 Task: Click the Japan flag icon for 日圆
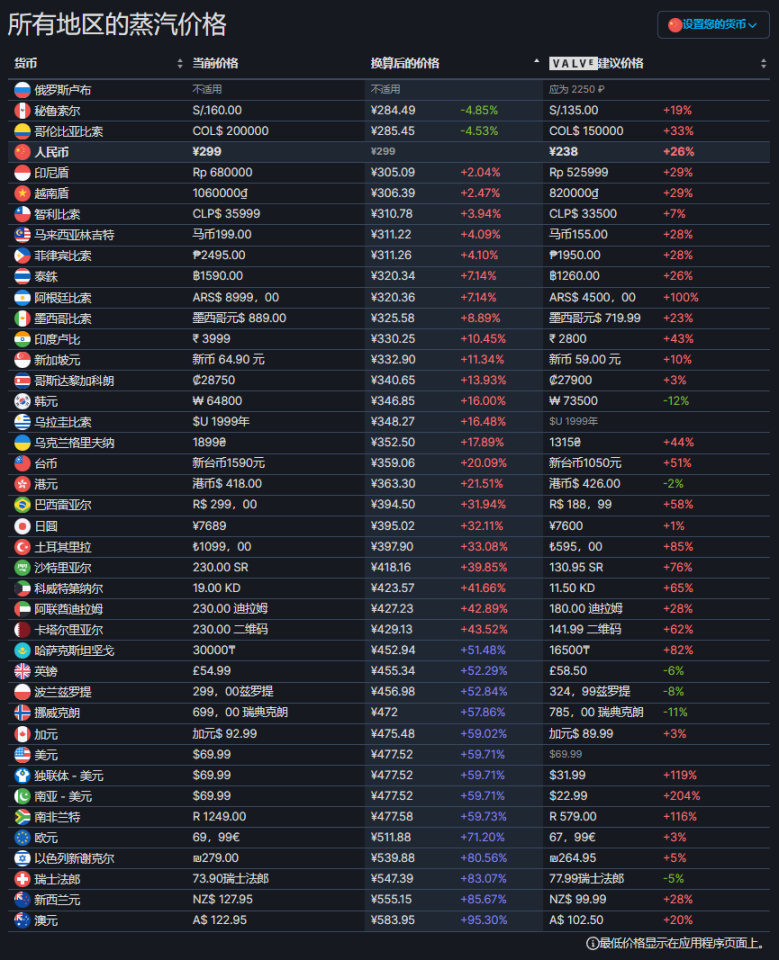coord(22,526)
